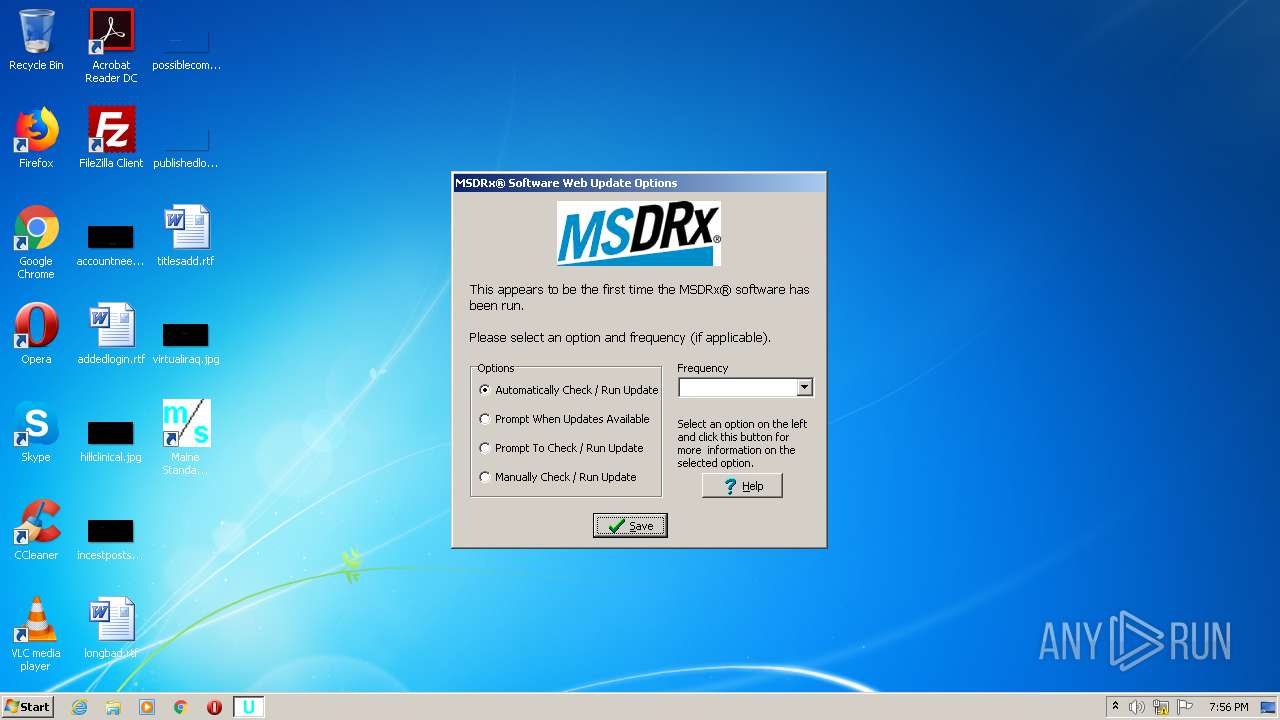The image size is (1280, 720).
Task: Switch to MSDRx updater taskbar button
Action: (x=249, y=707)
